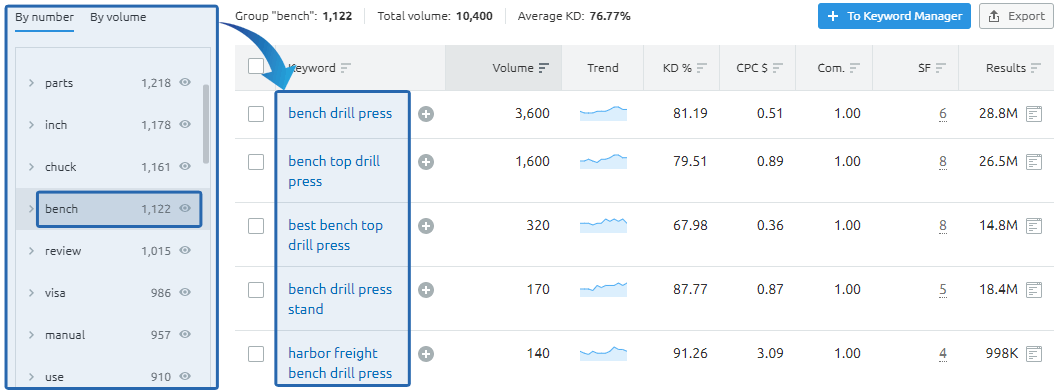The image size is (1060, 390).
Task: Click the 'To Keyword Manager' button
Action: pos(894,16)
